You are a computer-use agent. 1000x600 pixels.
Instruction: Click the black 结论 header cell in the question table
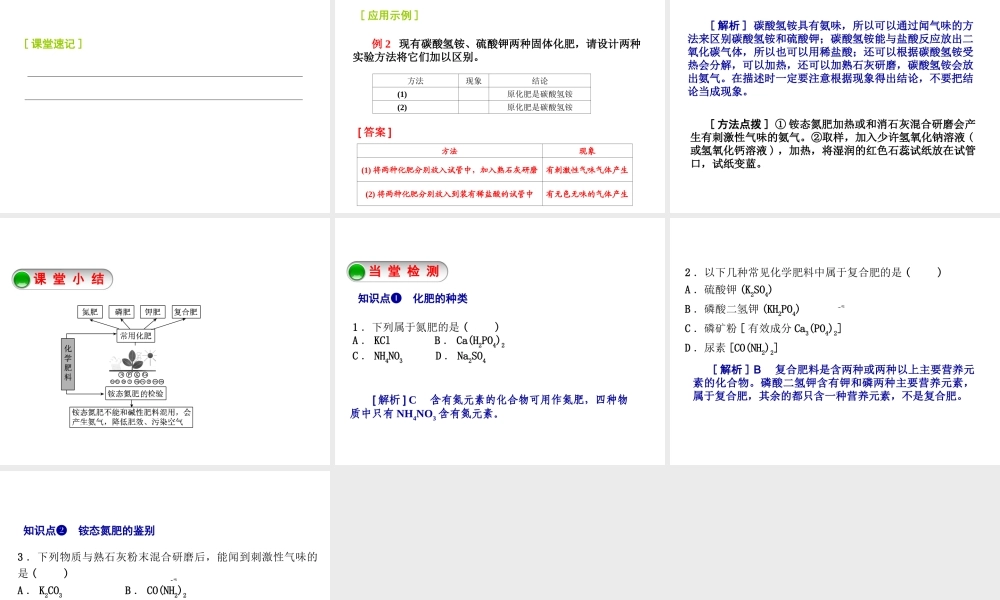point(540,80)
